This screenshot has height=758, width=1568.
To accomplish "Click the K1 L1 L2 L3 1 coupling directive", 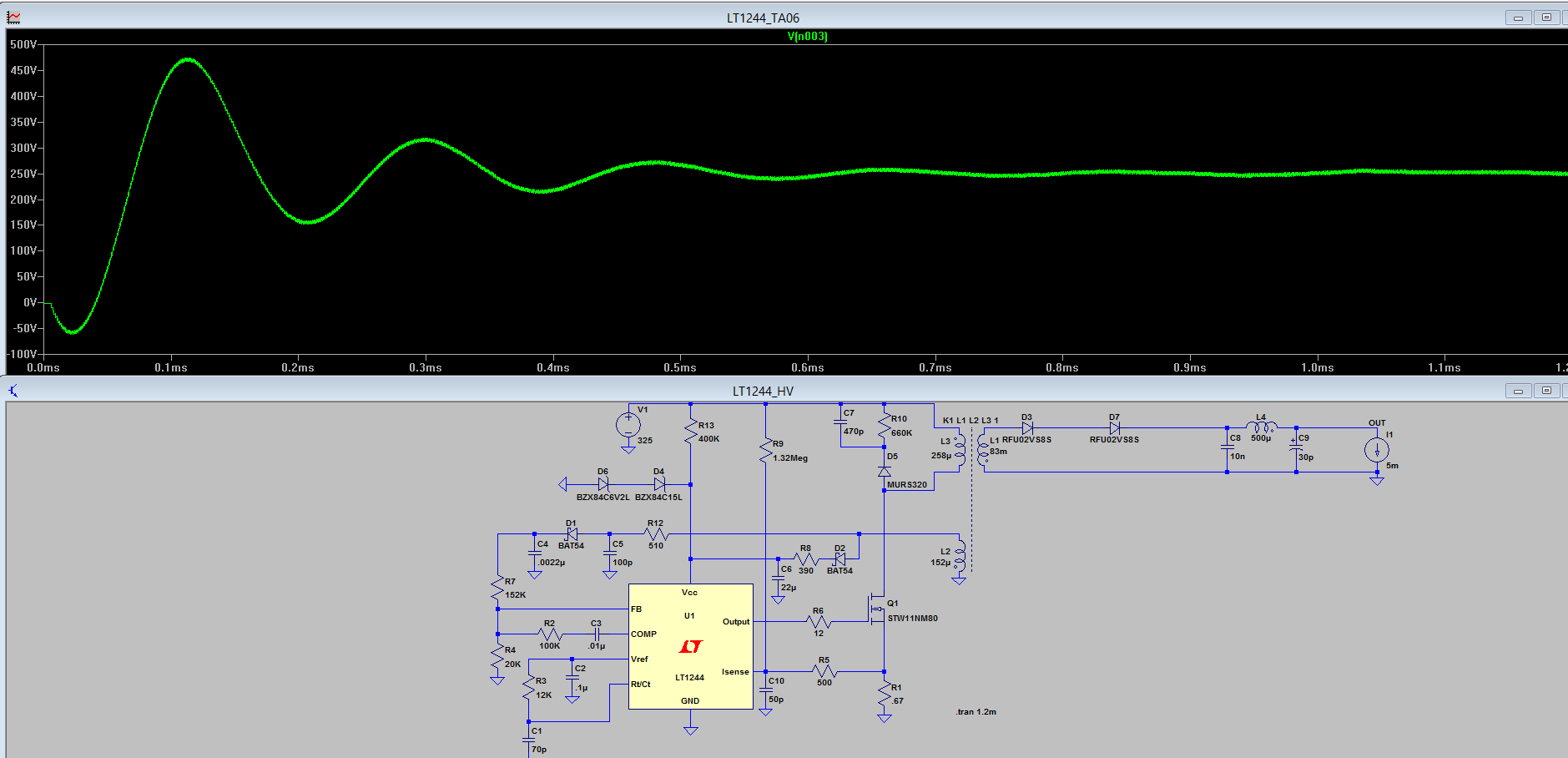I will (971, 420).
